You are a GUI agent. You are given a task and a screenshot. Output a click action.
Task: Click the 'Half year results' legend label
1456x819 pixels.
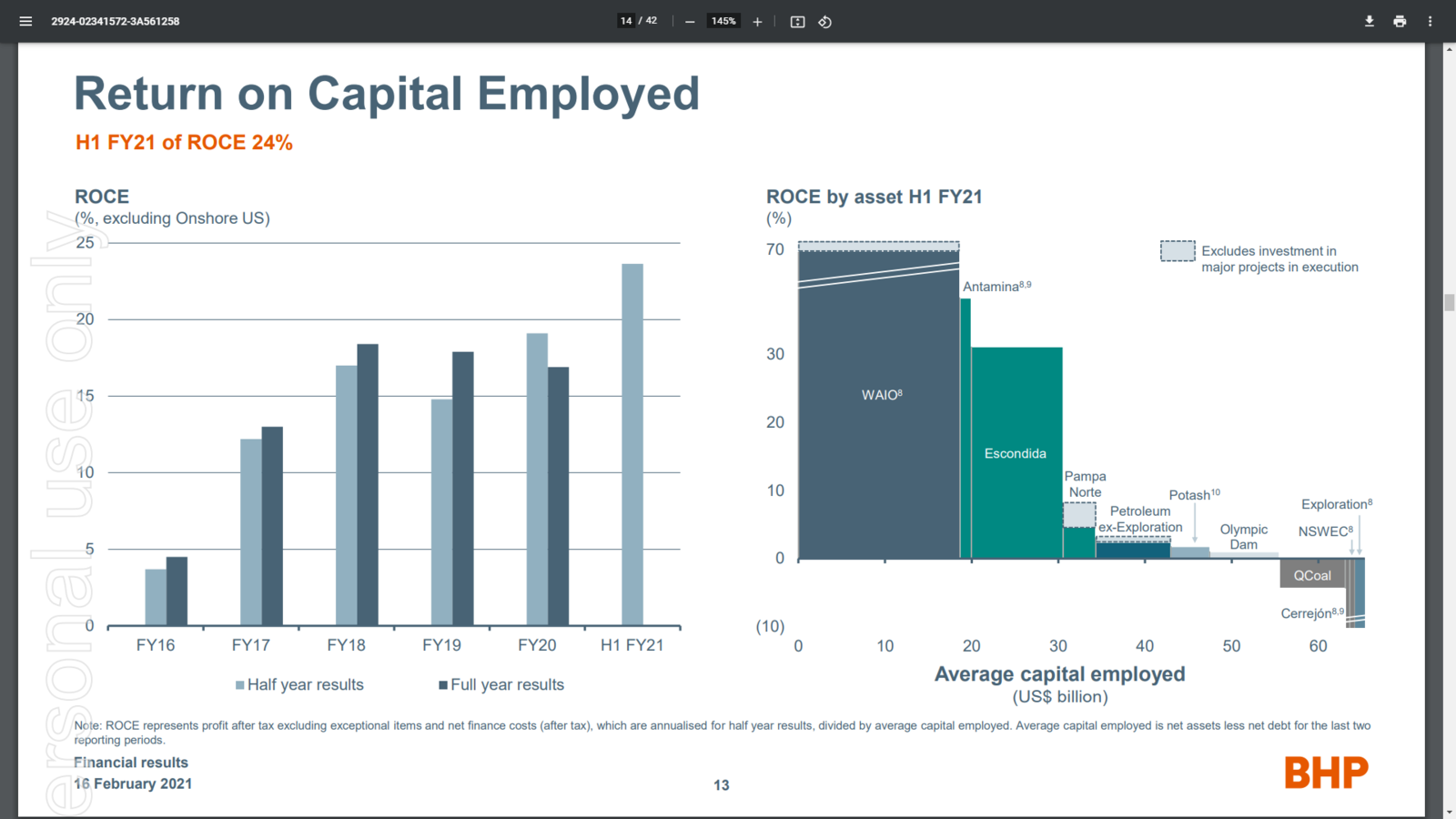pos(306,684)
